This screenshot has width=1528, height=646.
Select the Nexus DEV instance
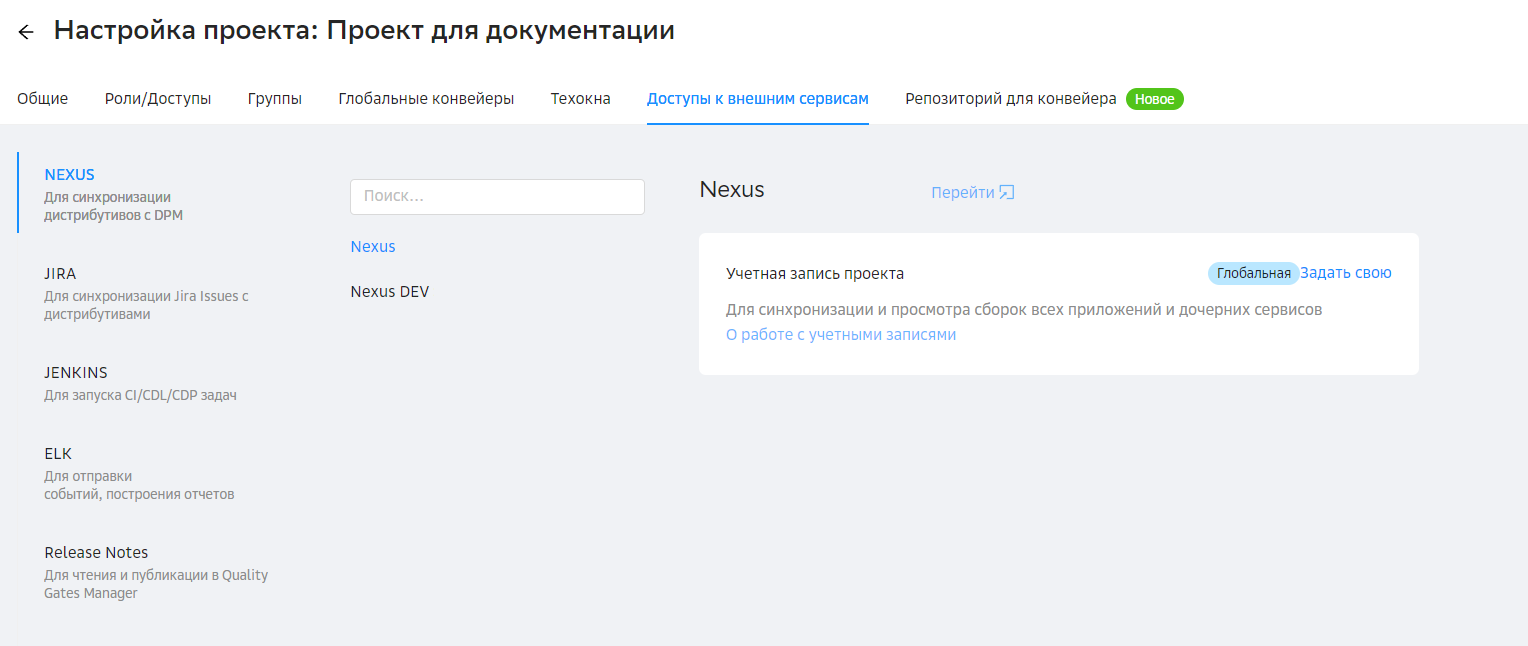389,292
